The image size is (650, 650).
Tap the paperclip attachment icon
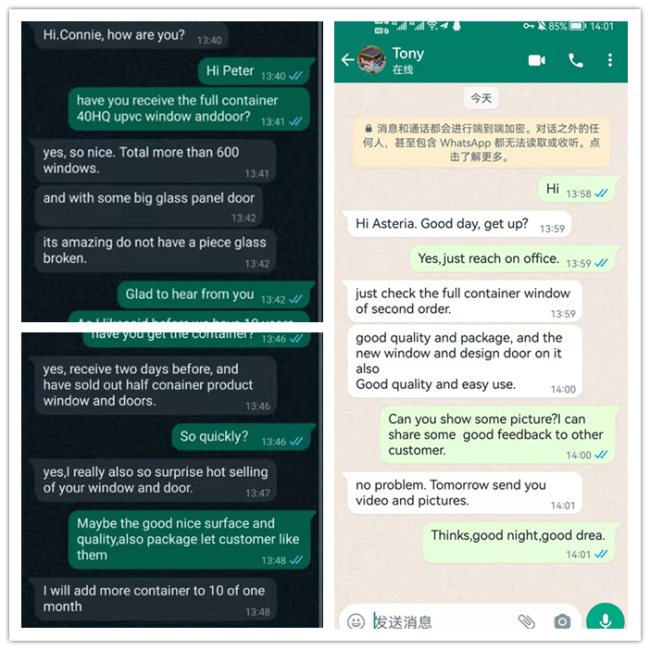526,621
